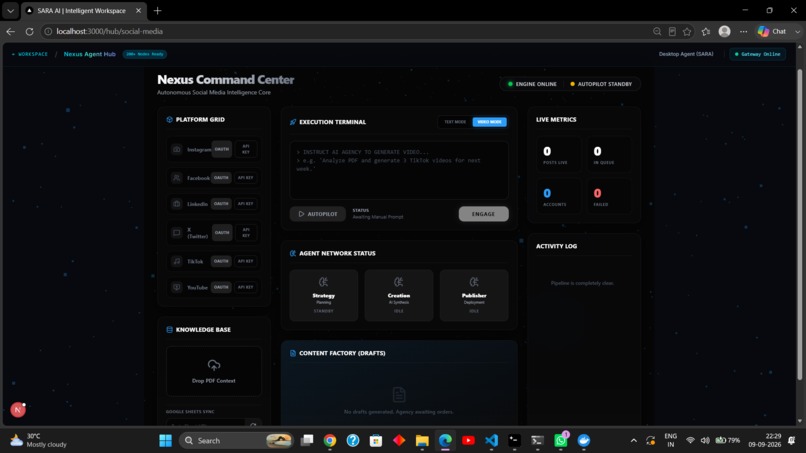Click the In Queue metric card
This screenshot has height=453, width=806.
point(609,156)
